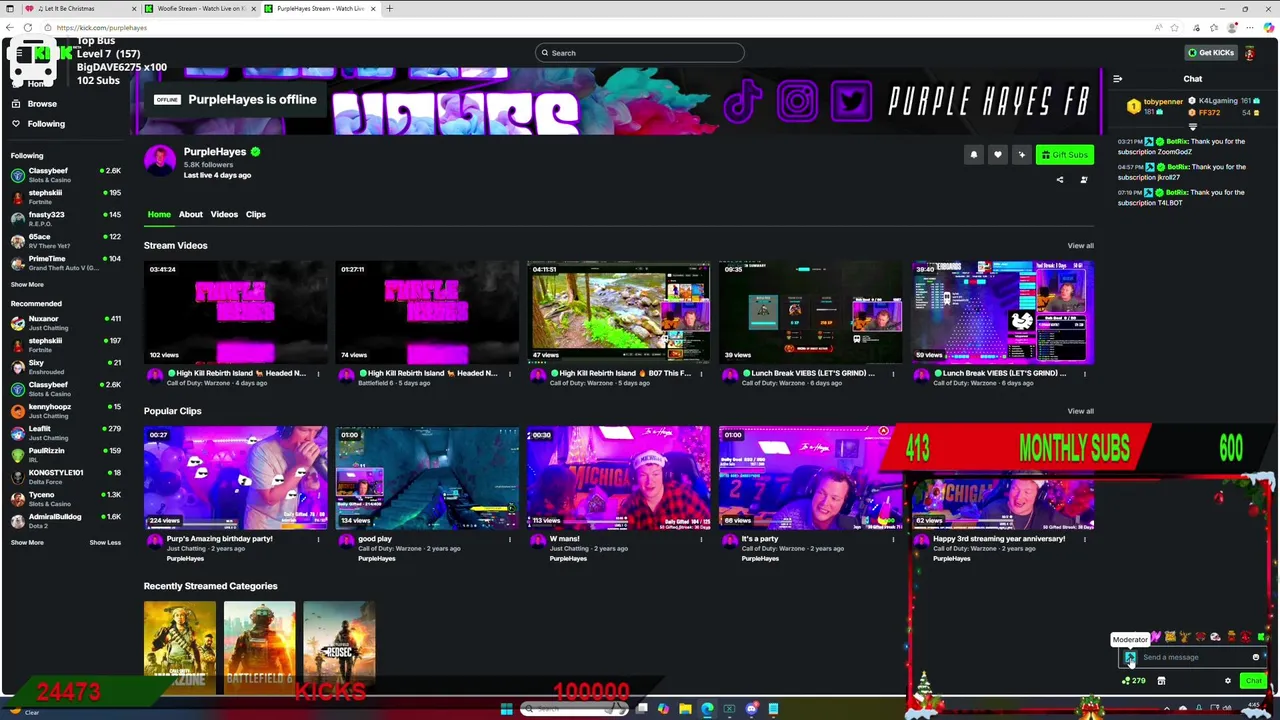This screenshot has height=720, width=1280.
Task: Click the sparkle icon beside Gift Subs
Action: point(1021,155)
